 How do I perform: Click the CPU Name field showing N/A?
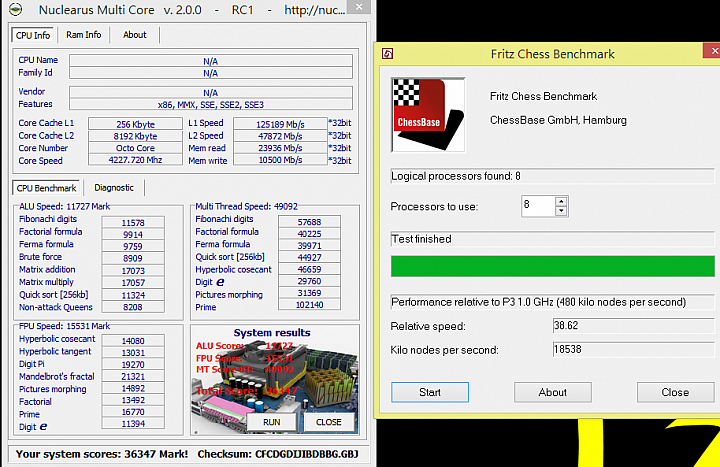pyautogui.click(x=211, y=61)
